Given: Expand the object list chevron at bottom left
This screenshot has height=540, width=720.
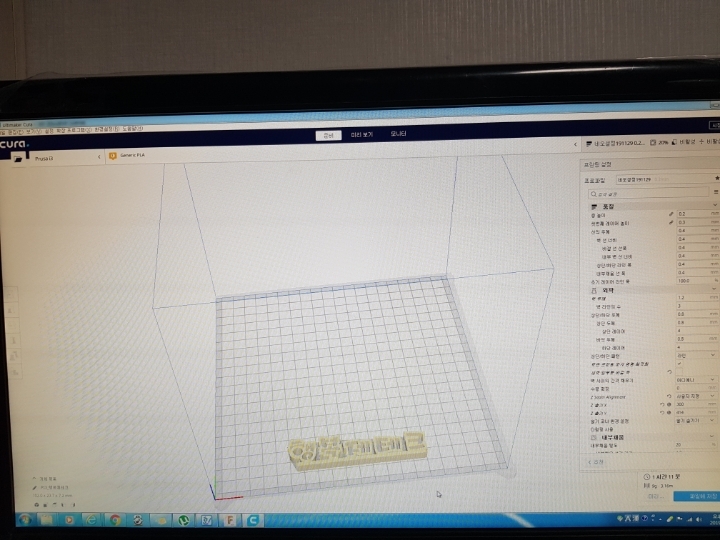Looking at the screenshot, I should tap(34, 478).
